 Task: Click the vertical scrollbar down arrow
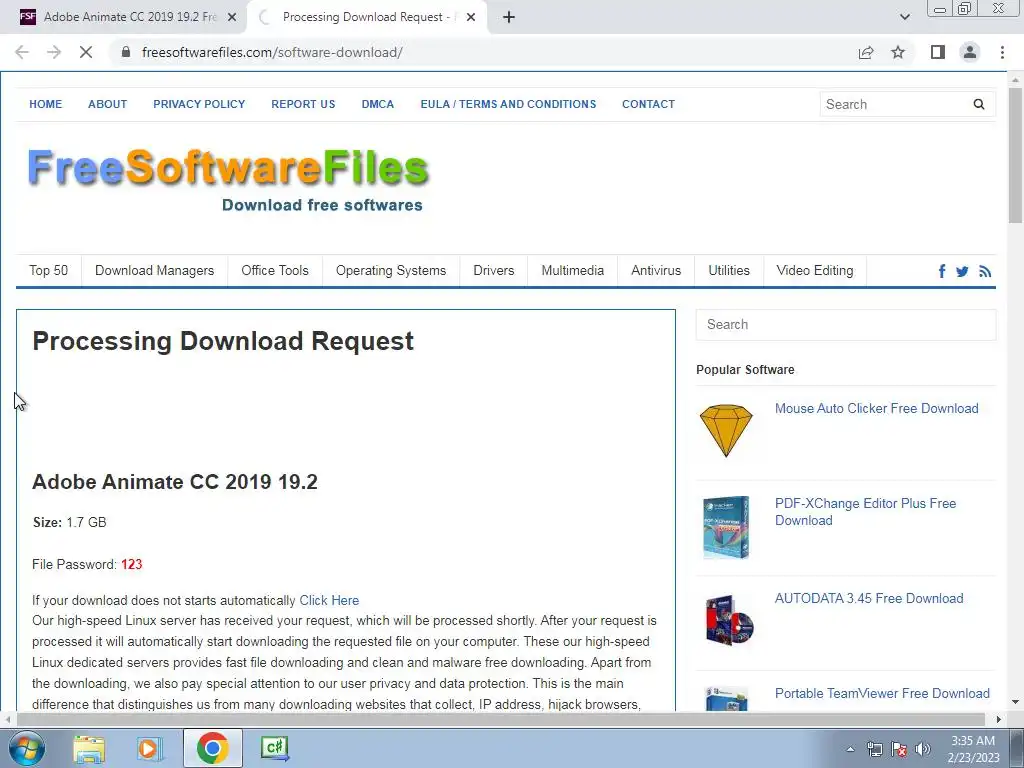(1016, 703)
